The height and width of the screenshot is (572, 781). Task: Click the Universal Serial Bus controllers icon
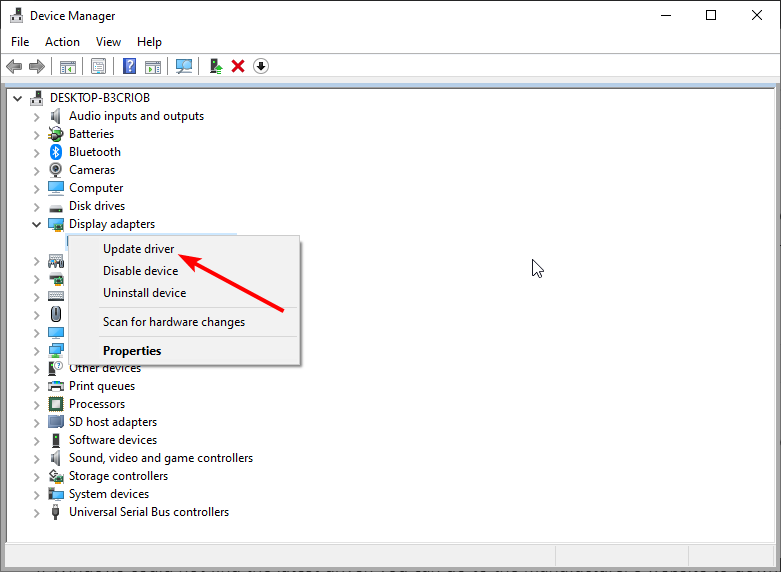coord(56,512)
